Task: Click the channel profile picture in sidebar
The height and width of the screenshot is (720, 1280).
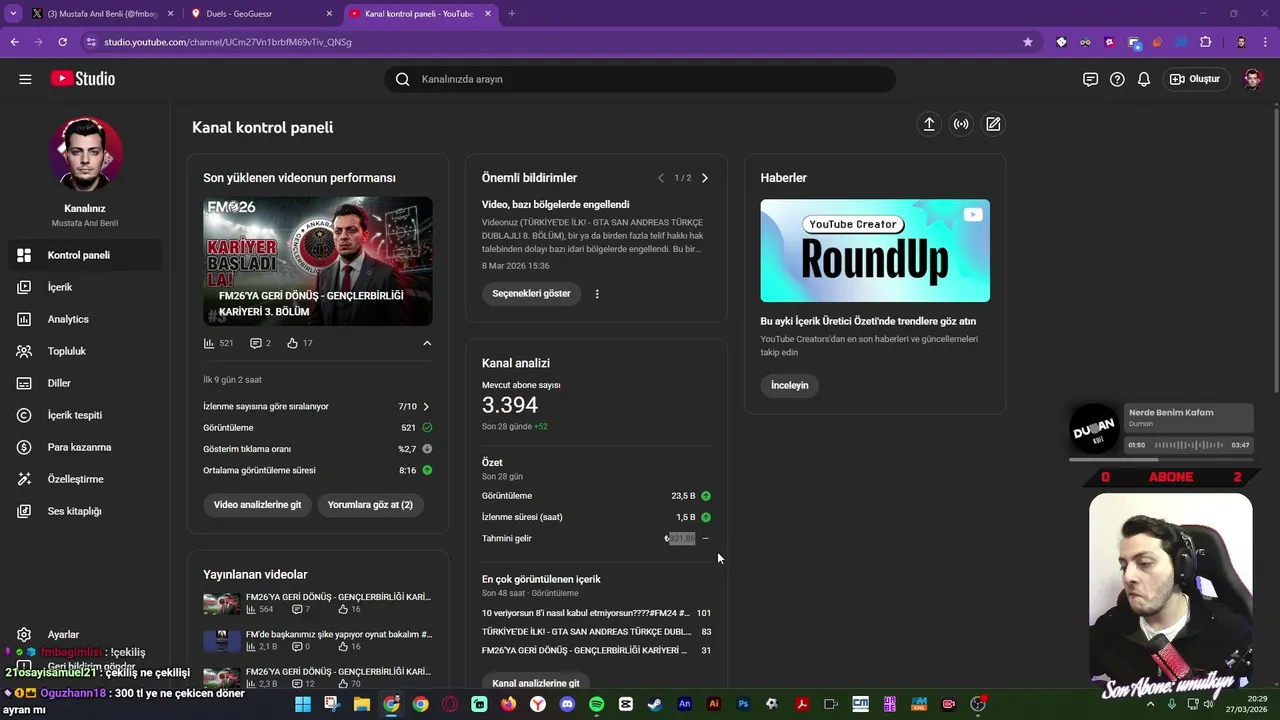Action: pos(85,154)
